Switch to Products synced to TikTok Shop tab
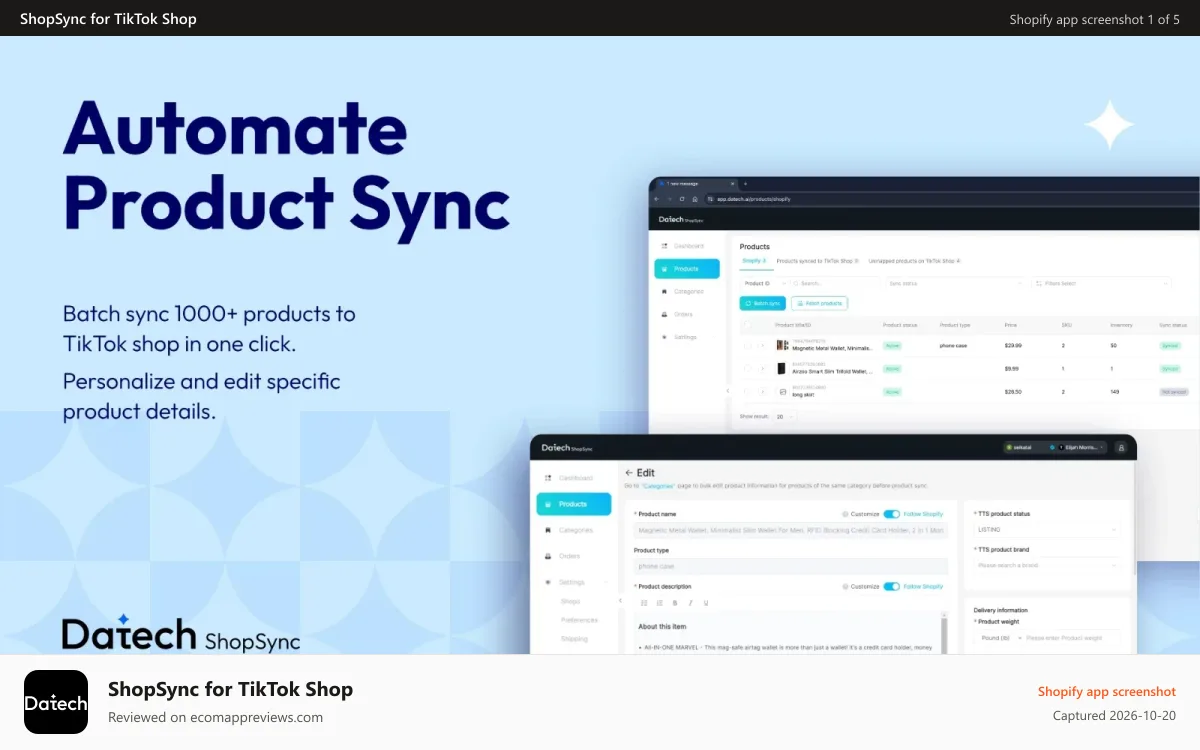Image resolution: width=1200 pixels, height=750 pixels. 818,261
